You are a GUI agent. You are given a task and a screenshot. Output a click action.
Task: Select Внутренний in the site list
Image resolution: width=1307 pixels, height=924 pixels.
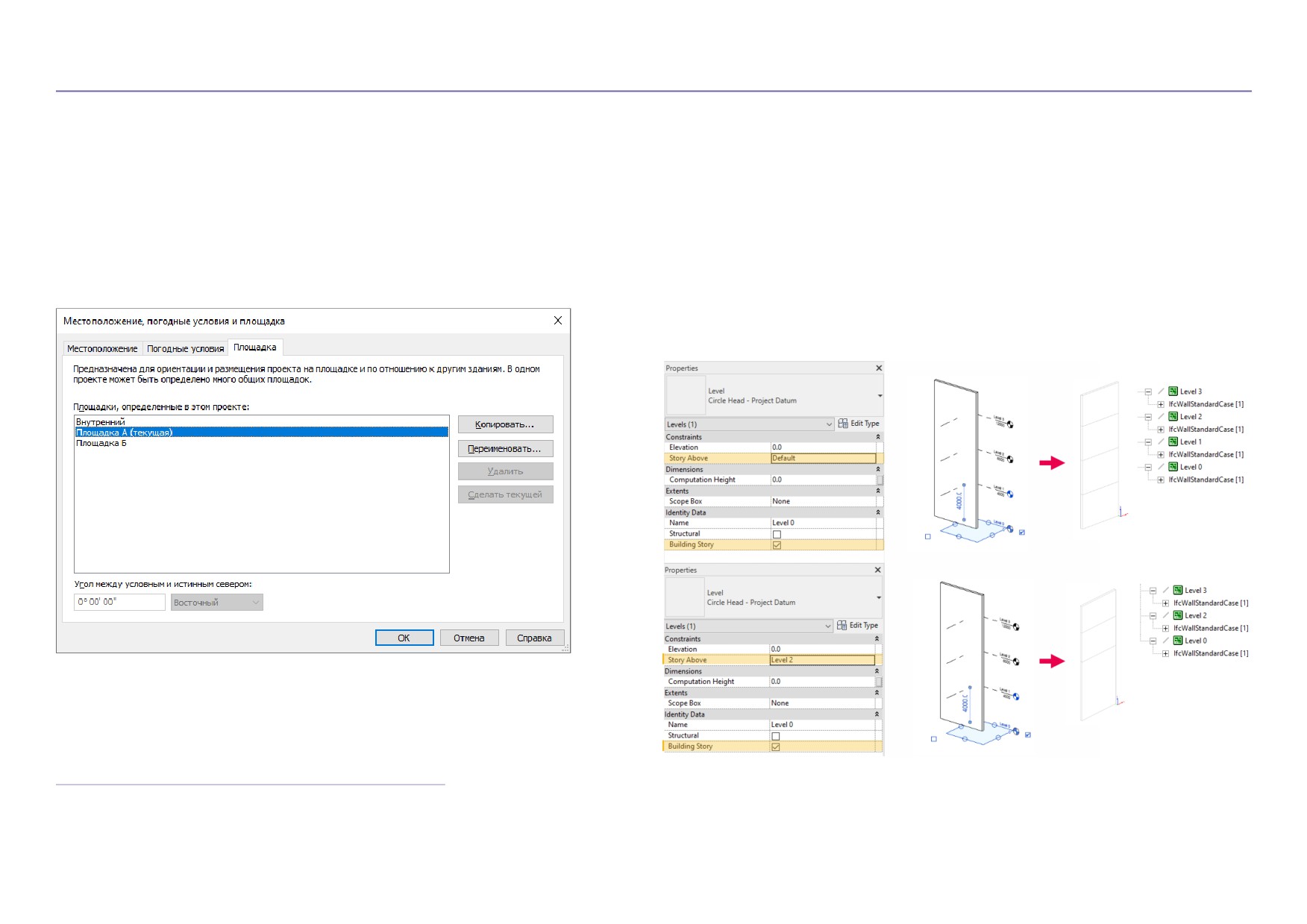tap(261, 422)
